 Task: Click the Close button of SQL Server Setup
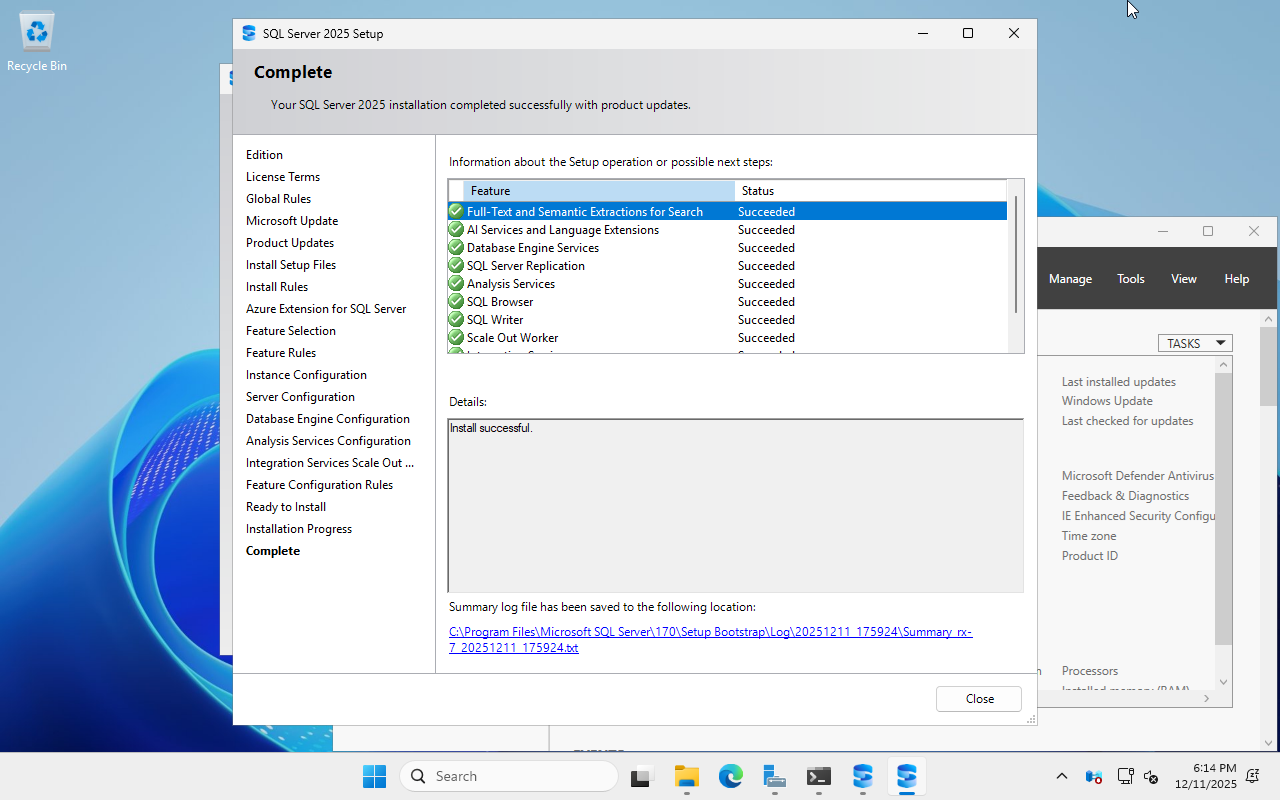978,698
